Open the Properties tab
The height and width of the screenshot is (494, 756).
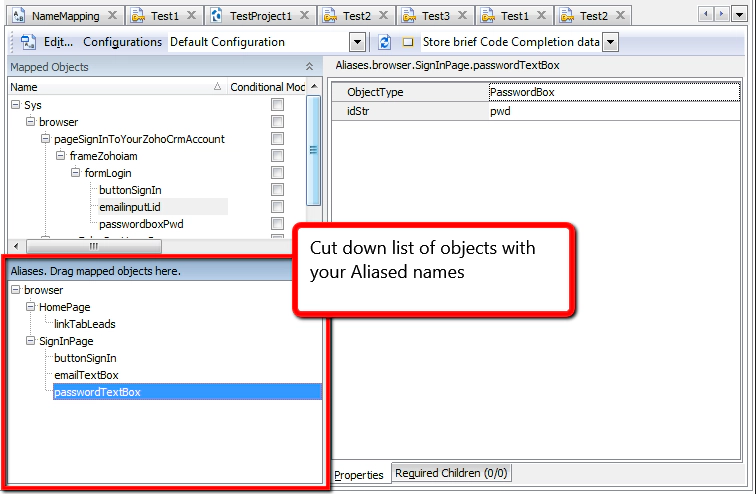(359, 475)
